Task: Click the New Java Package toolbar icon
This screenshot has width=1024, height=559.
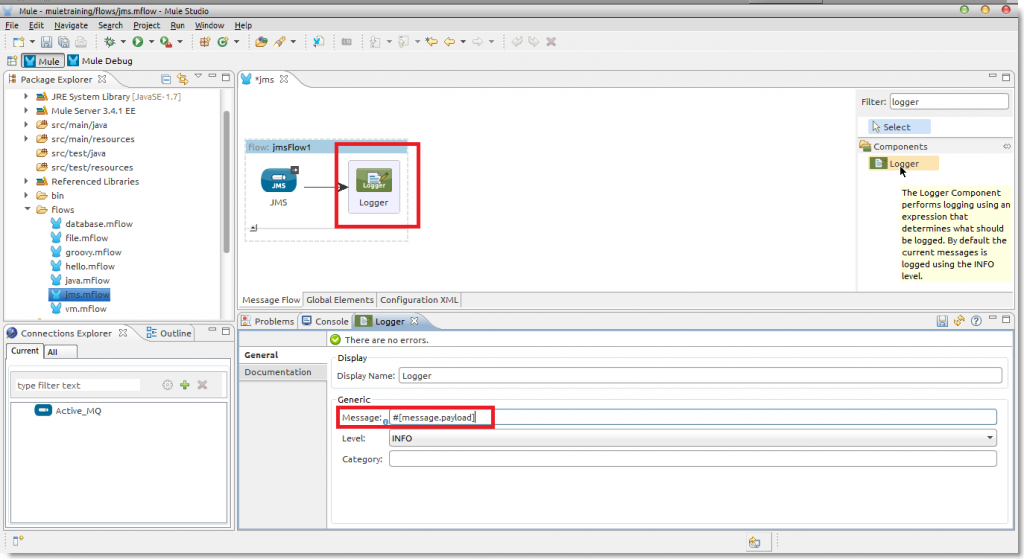Action: click(204, 42)
